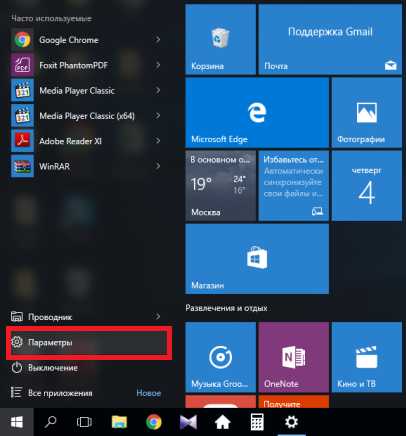Screen dimensions: 406x436
Task: Open the Корзина recycle bin tile
Action: (x=220, y=39)
